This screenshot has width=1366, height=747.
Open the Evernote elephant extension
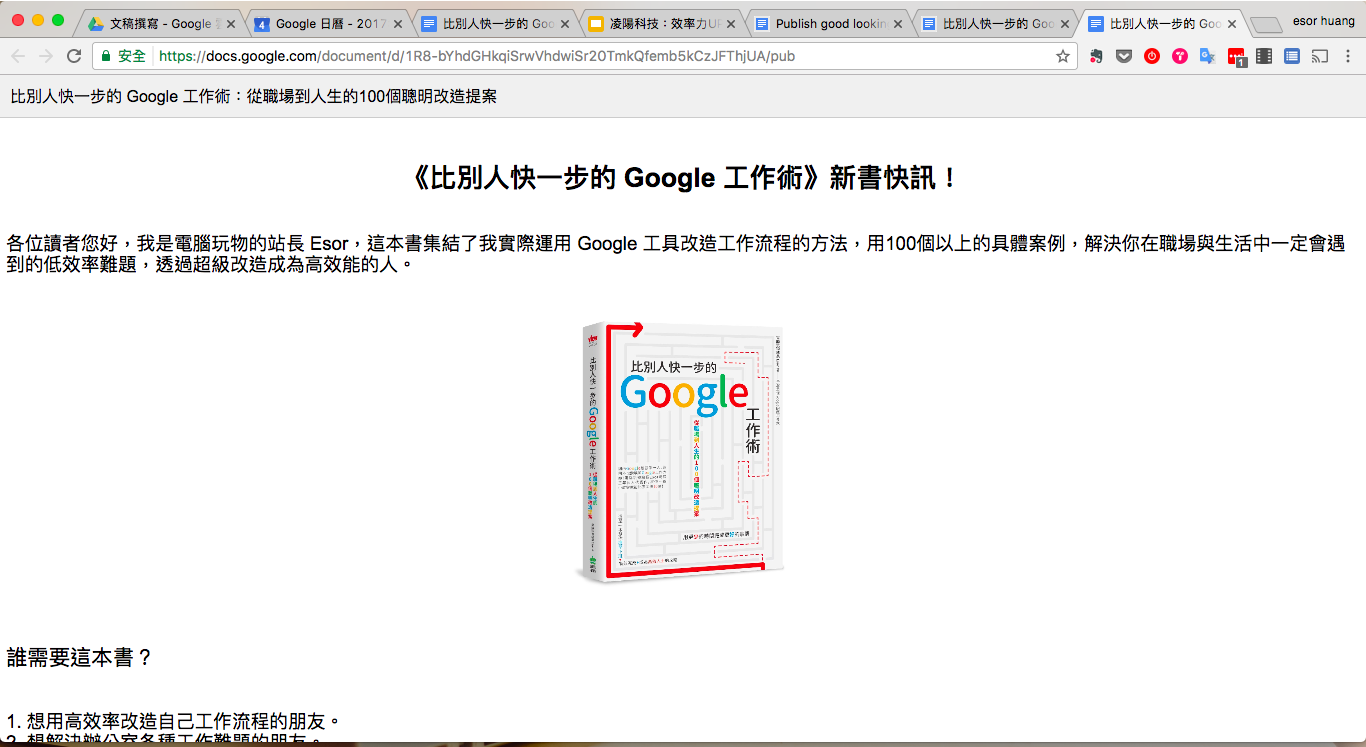[1096, 56]
